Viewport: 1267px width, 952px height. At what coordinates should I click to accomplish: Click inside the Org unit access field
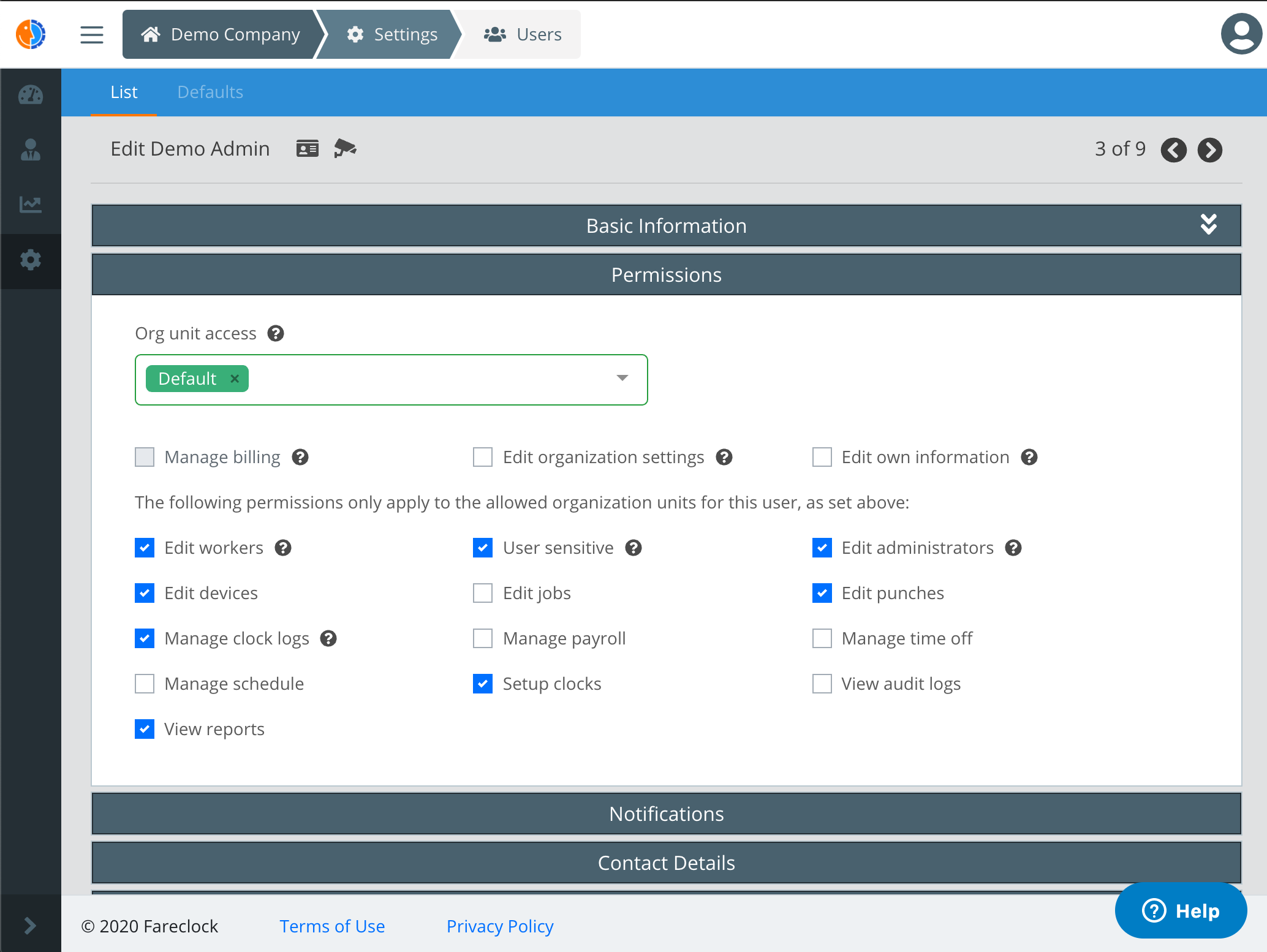(391, 380)
